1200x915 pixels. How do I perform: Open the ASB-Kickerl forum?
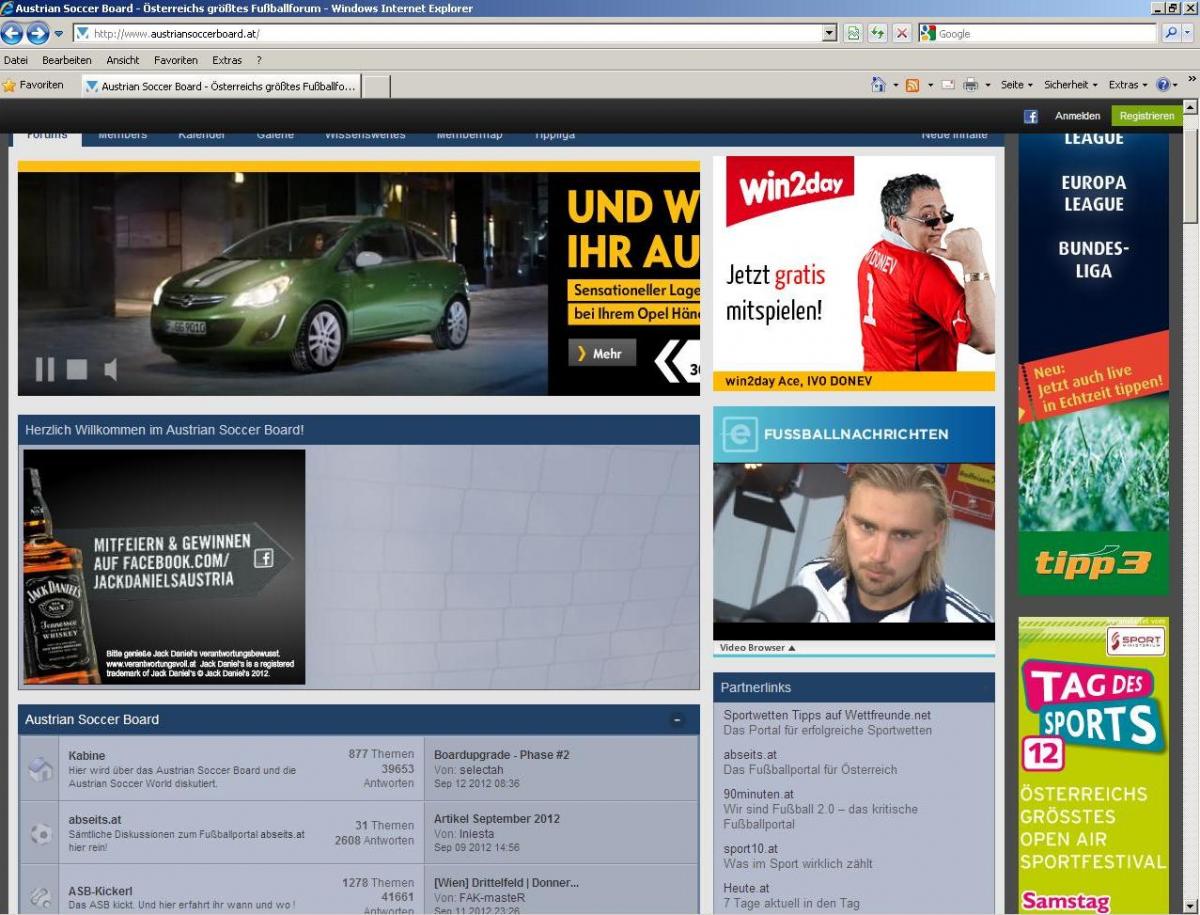[101, 891]
